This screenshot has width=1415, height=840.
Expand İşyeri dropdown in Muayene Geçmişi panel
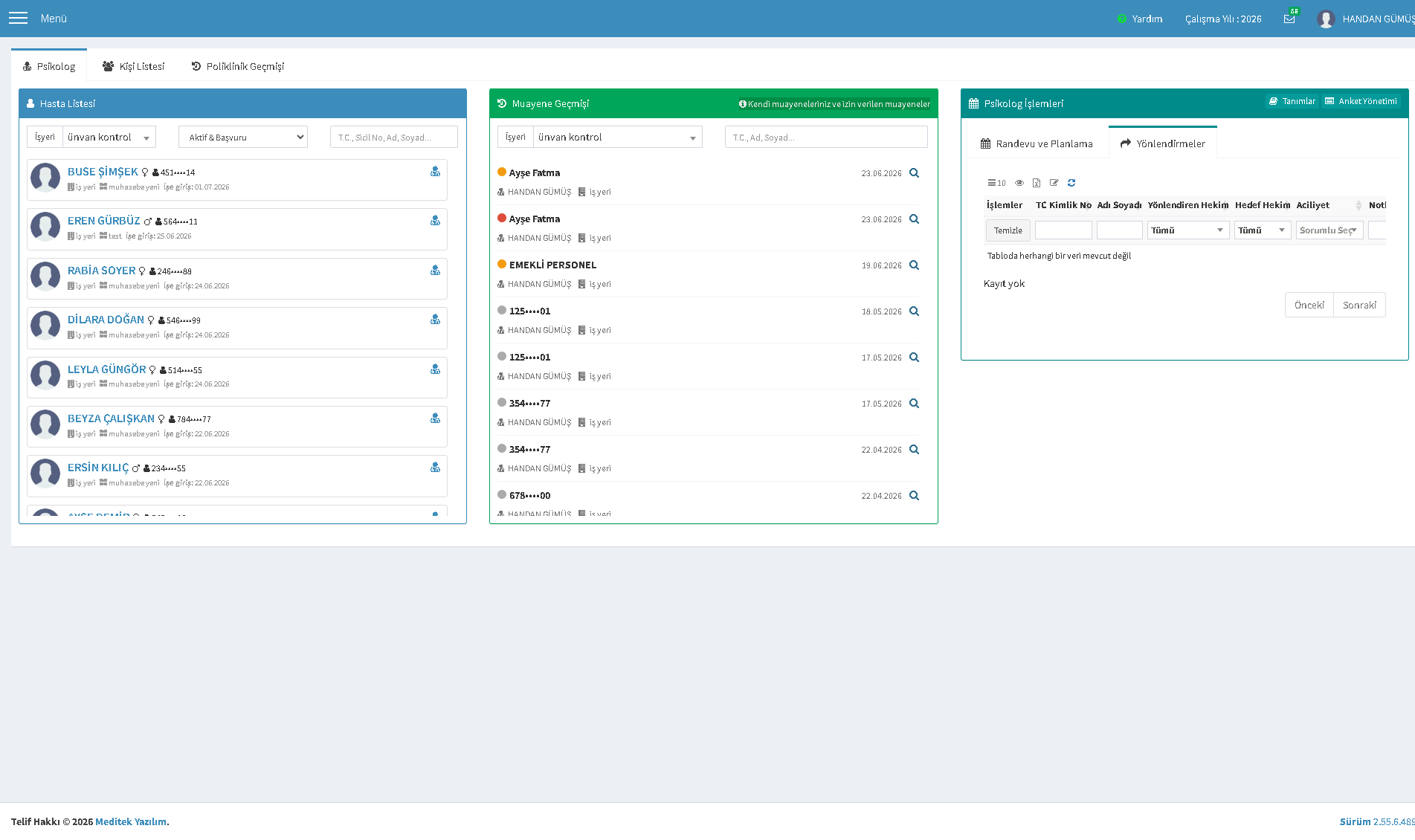(618, 137)
